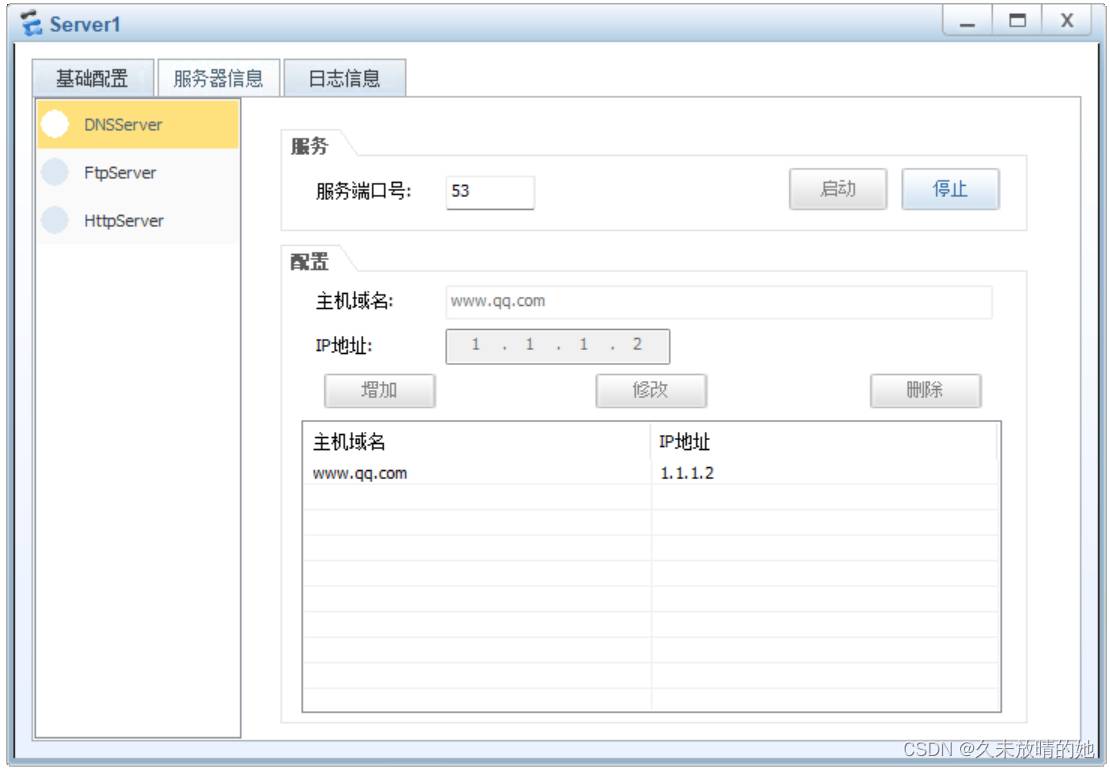The width and height of the screenshot is (1110, 769).
Task: Open the 日志信息 tab
Action: (x=345, y=78)
